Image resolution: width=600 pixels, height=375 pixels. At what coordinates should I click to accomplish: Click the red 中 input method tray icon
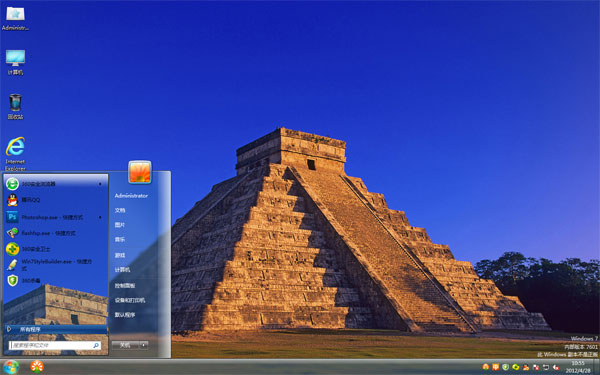[x=496, y=367]
